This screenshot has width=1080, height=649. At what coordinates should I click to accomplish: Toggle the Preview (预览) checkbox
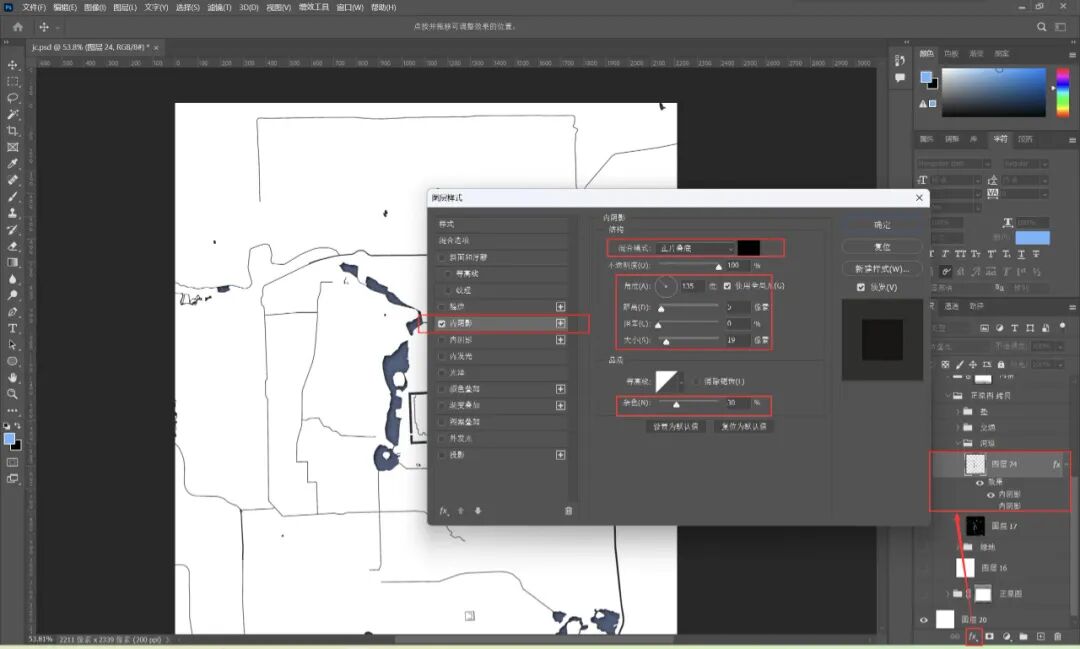861,287
